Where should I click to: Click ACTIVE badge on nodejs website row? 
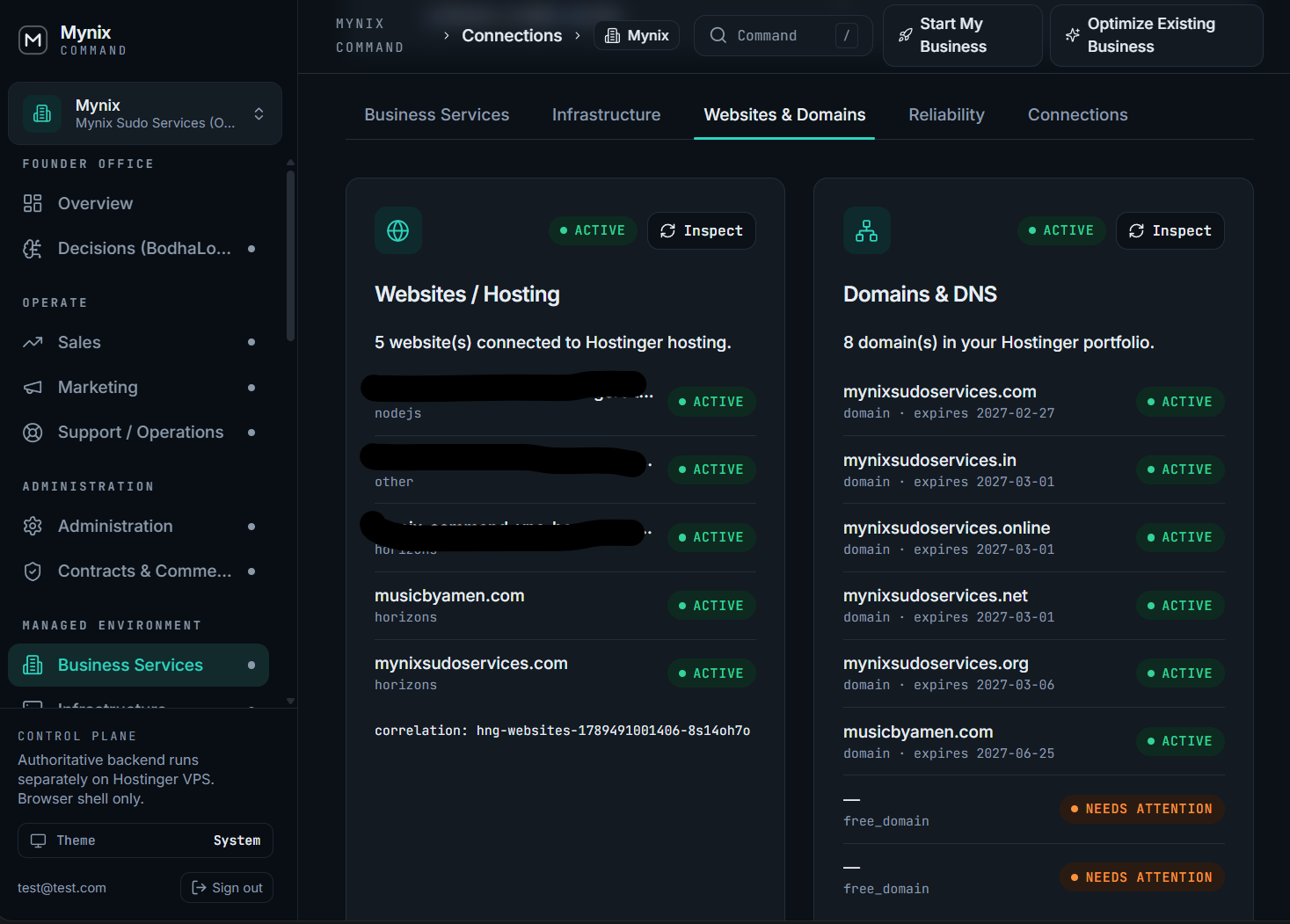click(x=711, y=402)
